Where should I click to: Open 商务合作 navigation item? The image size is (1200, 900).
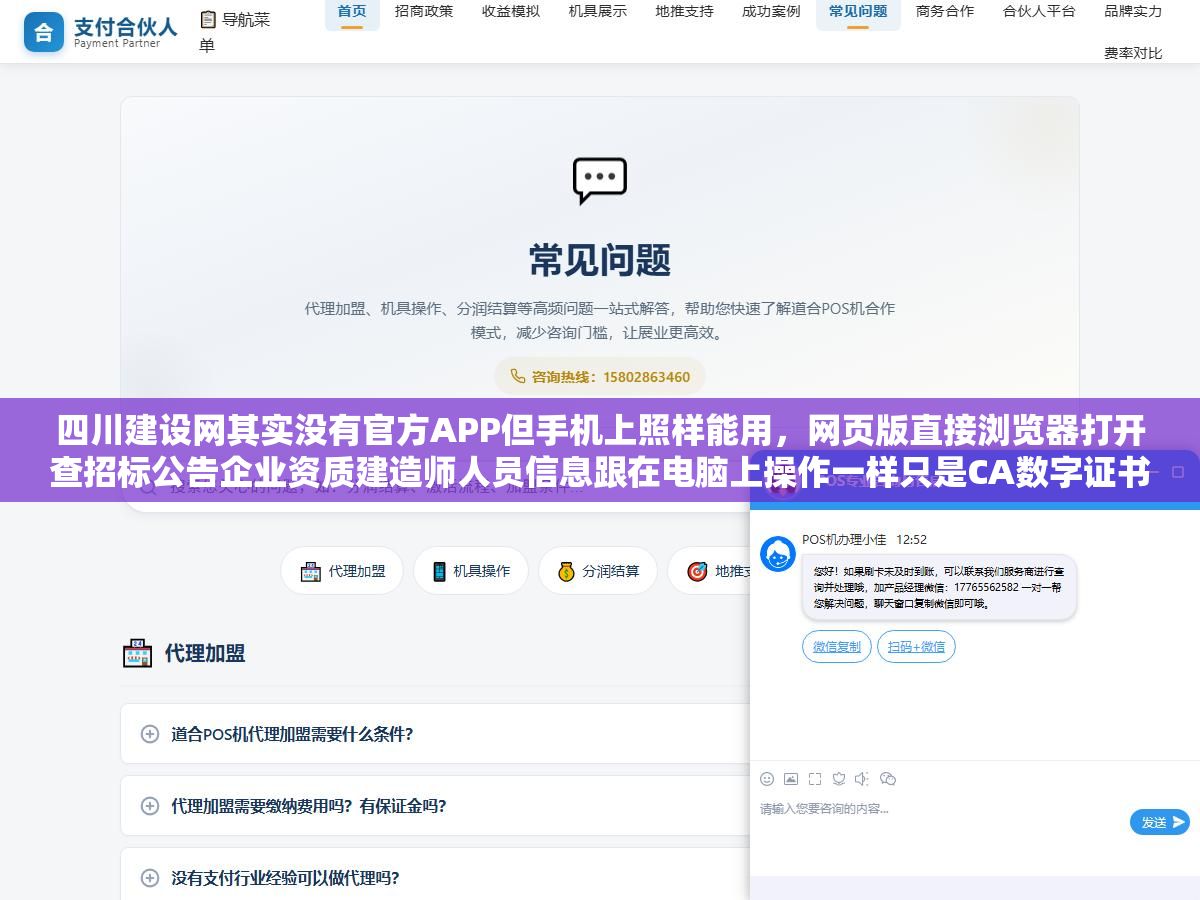pos(945,12)
